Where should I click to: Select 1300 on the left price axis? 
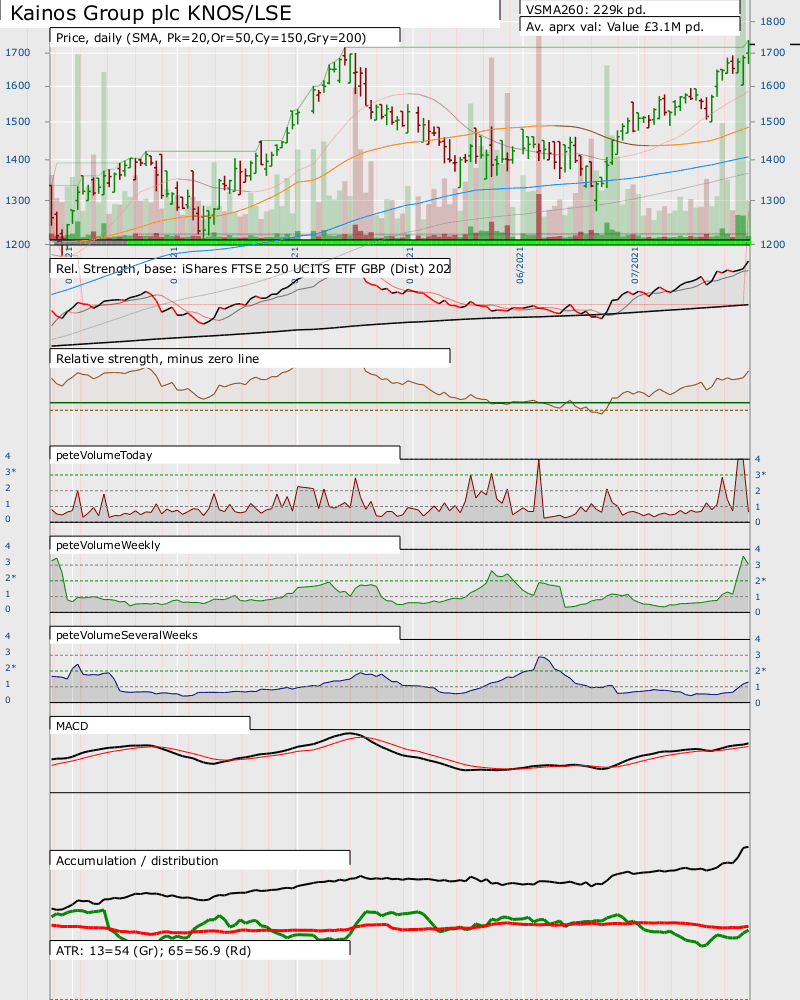coord(18,200)
